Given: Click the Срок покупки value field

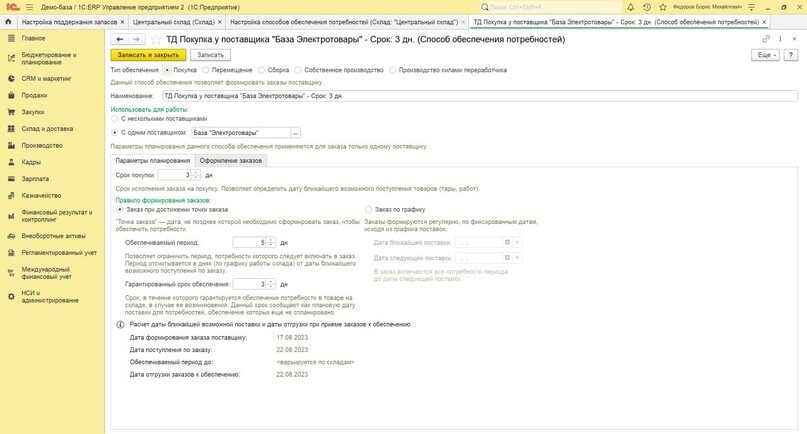Looking at the screenshot, I should coord(175,175).
